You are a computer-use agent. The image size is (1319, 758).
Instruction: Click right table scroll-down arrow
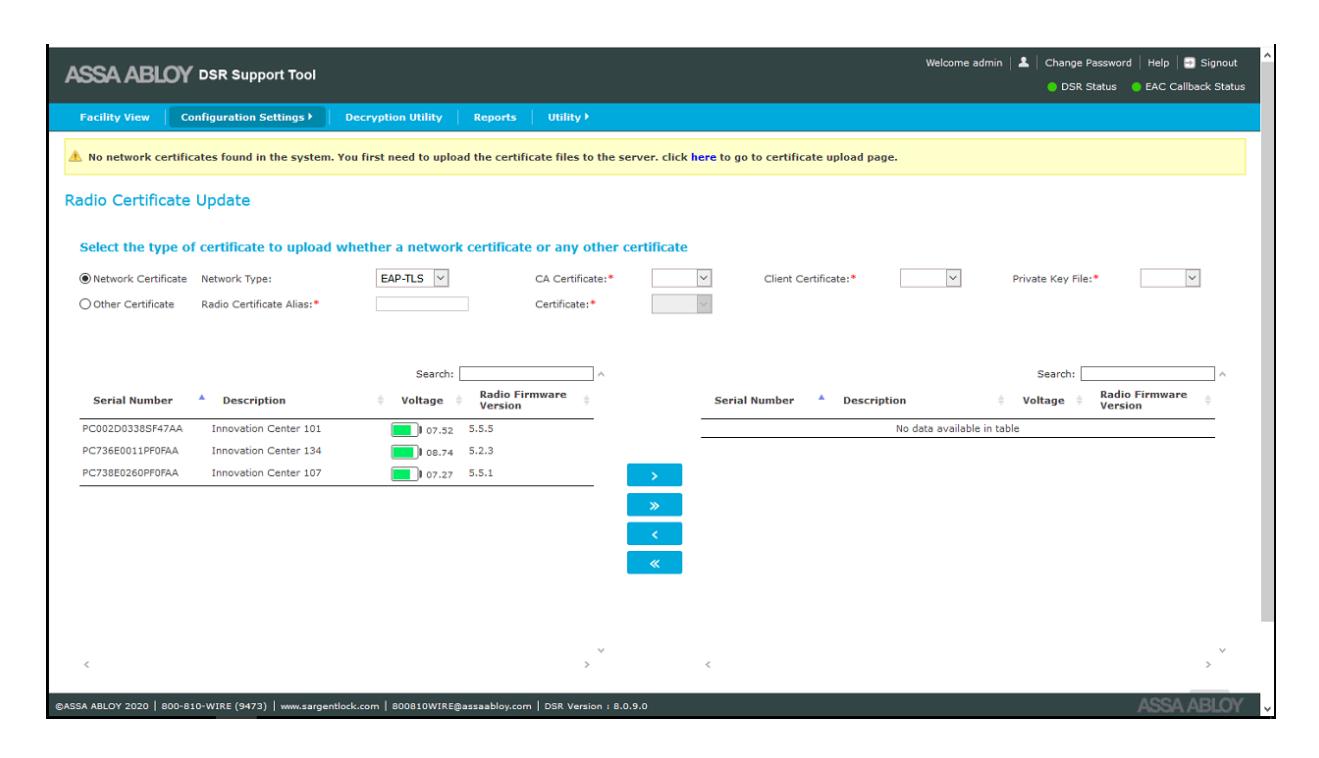click(x=1223, y=649)
